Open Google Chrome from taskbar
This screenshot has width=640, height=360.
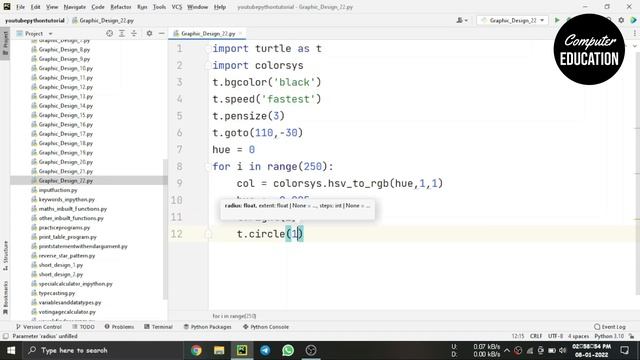tap(196, 350)
